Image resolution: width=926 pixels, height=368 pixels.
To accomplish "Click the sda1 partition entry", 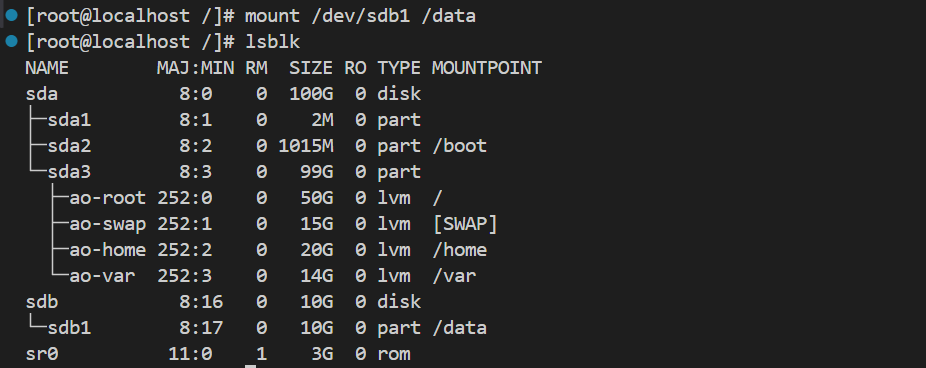I will click(x=69, y=120).
